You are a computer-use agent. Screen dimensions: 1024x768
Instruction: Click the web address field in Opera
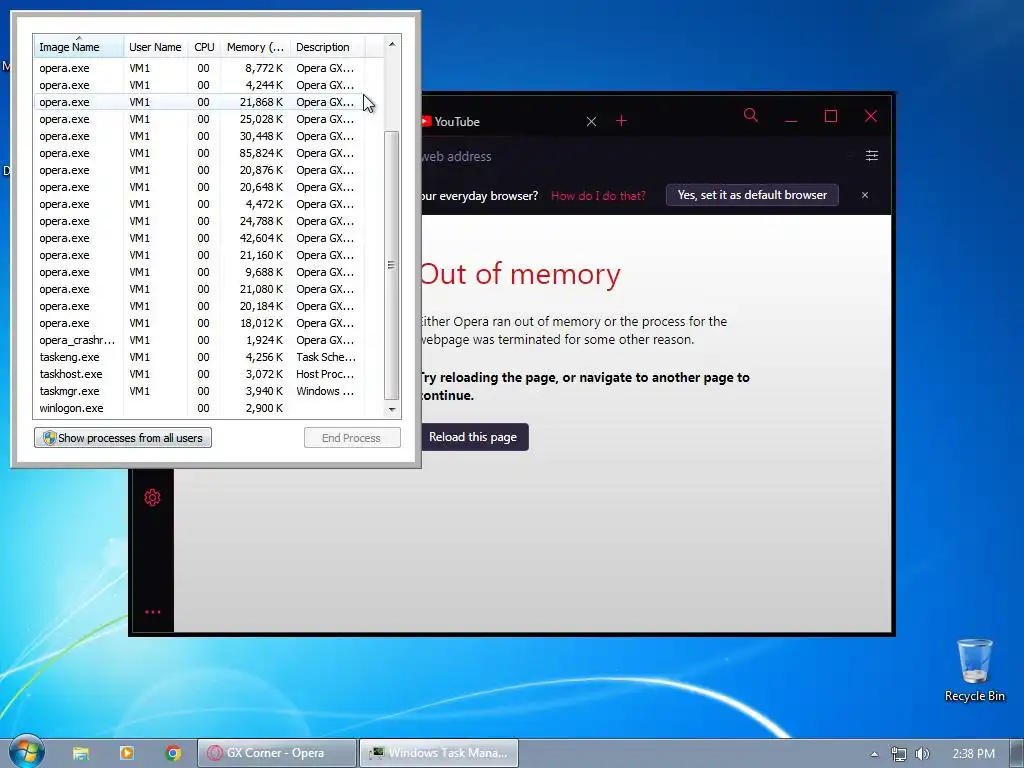pyautogui.click(x=627, y=156)
